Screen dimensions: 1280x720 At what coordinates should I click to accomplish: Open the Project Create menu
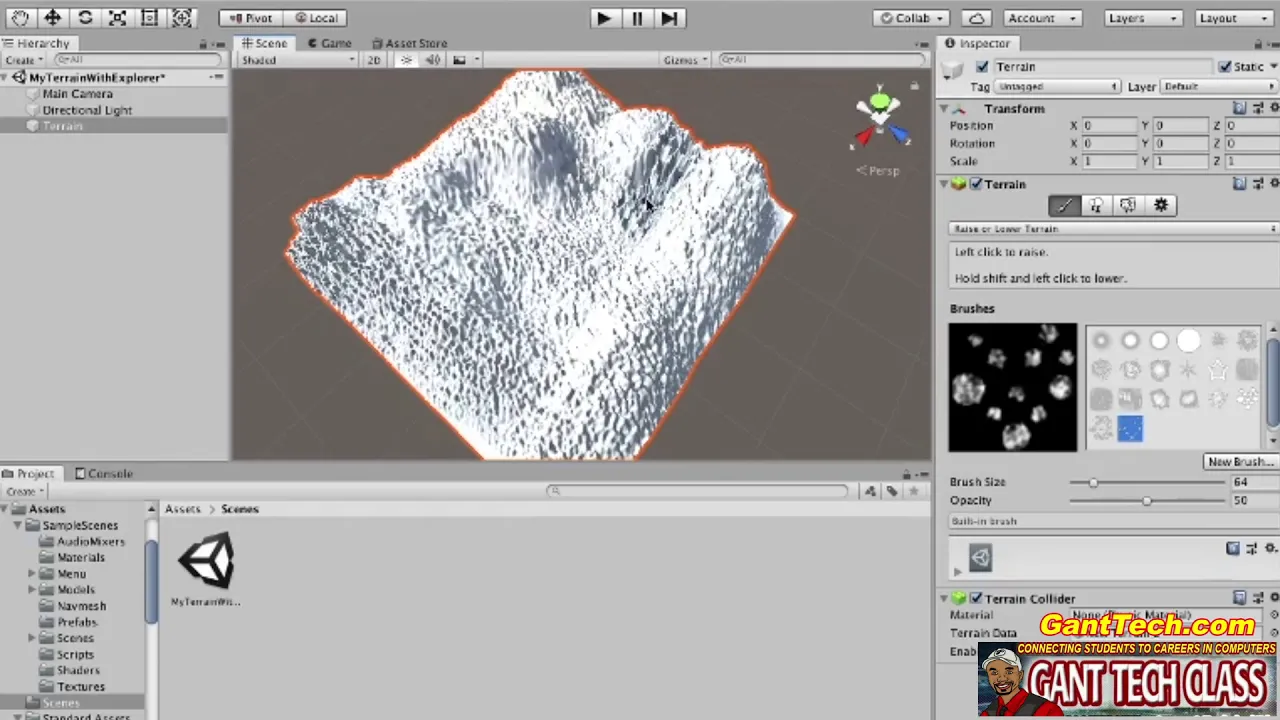click(x=26, y=491)
